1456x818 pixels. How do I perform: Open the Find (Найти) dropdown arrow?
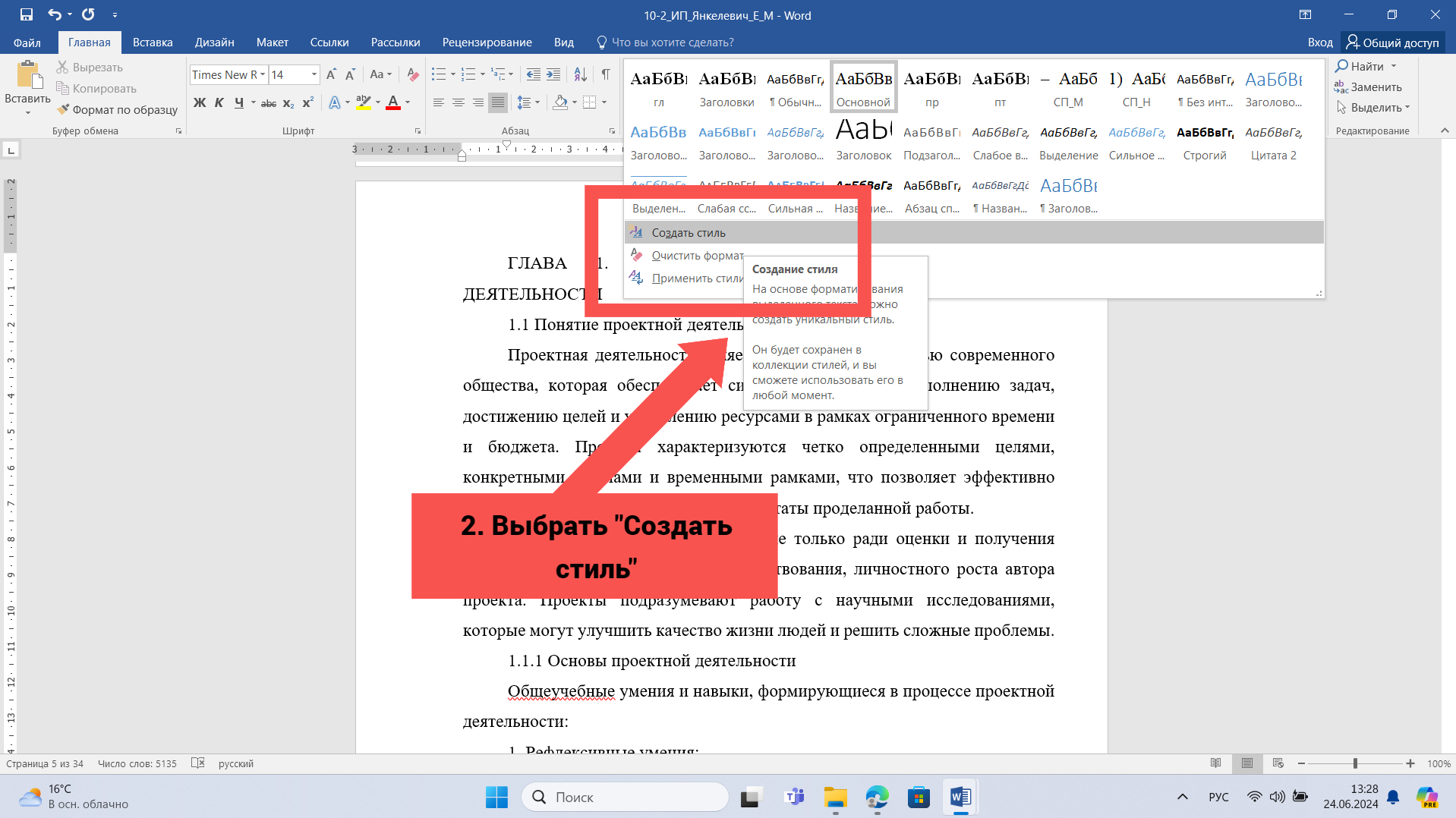coord(1394,67)
